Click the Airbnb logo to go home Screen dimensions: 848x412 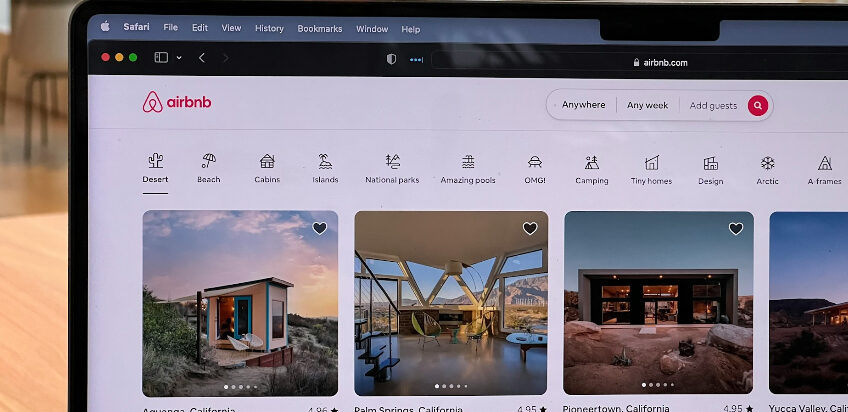[177, 102]
